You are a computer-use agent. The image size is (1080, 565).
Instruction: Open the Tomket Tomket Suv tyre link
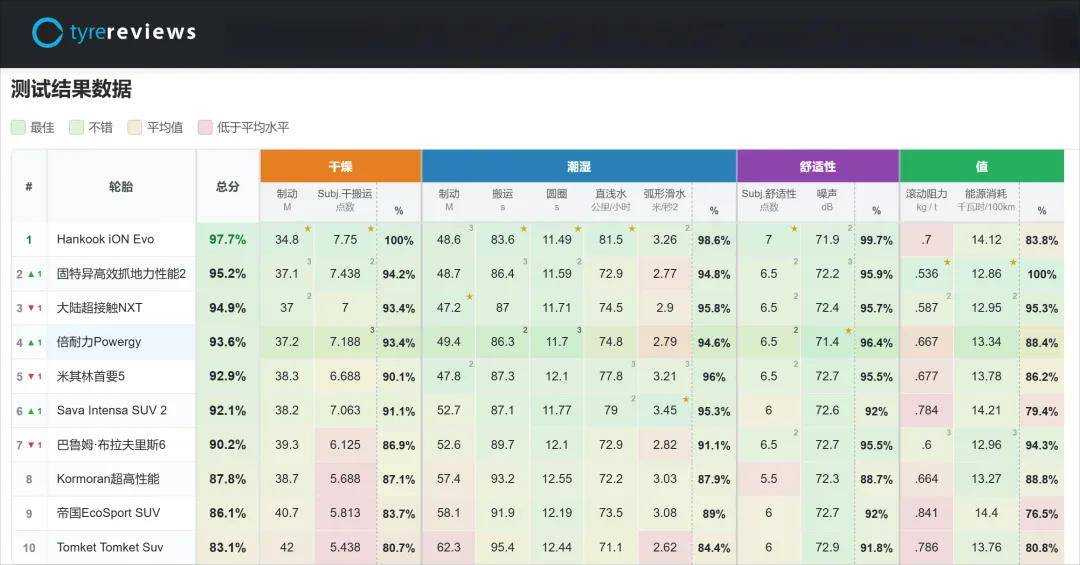(110, 547)
